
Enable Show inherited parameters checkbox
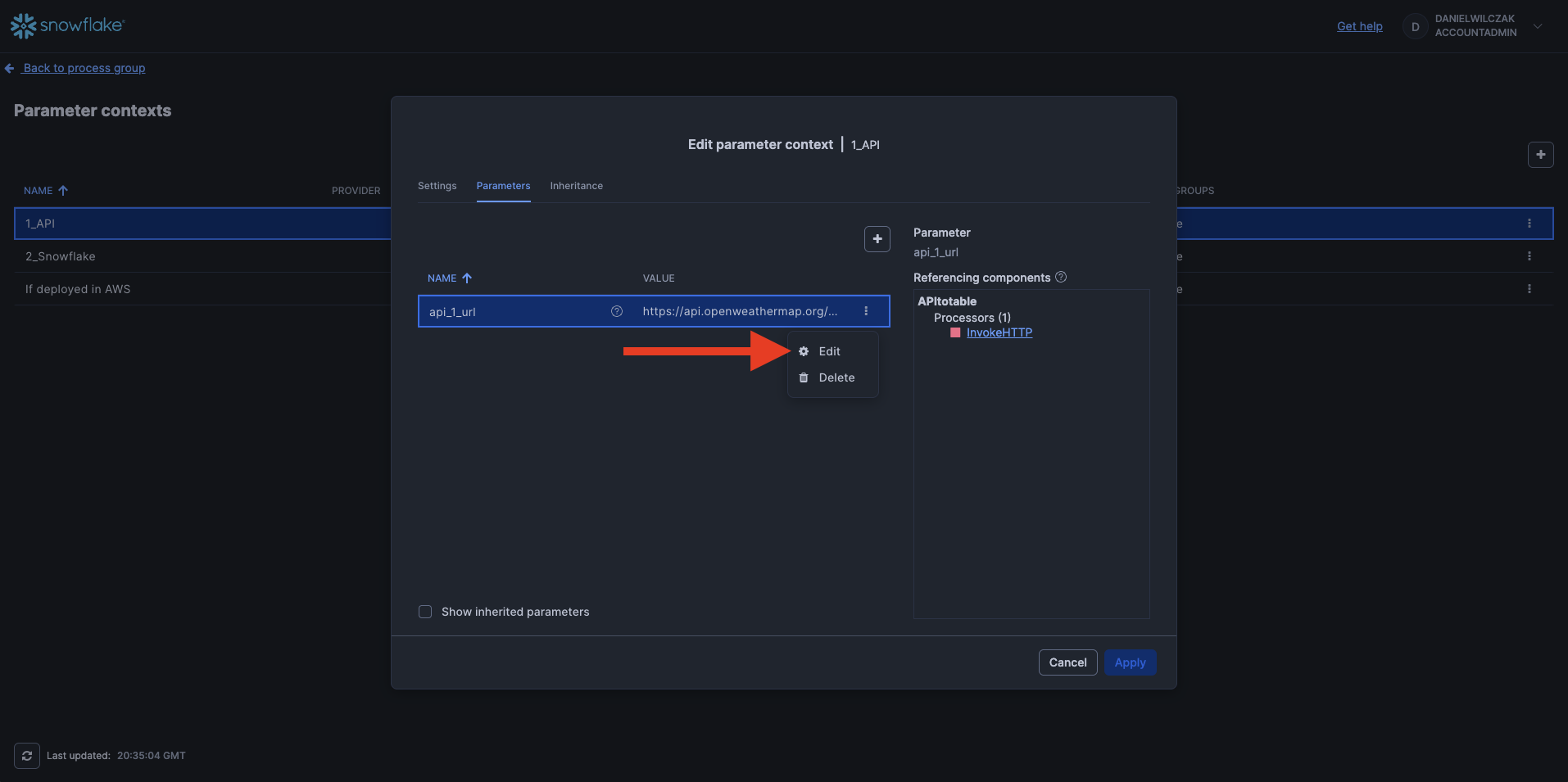coord(425,612)
